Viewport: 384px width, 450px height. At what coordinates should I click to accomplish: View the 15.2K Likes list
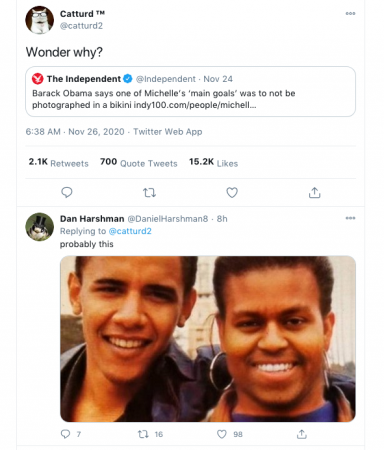213,162
